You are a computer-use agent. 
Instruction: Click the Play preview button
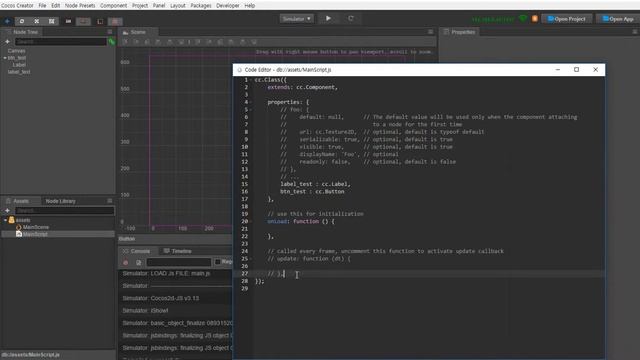pos(328,18)
